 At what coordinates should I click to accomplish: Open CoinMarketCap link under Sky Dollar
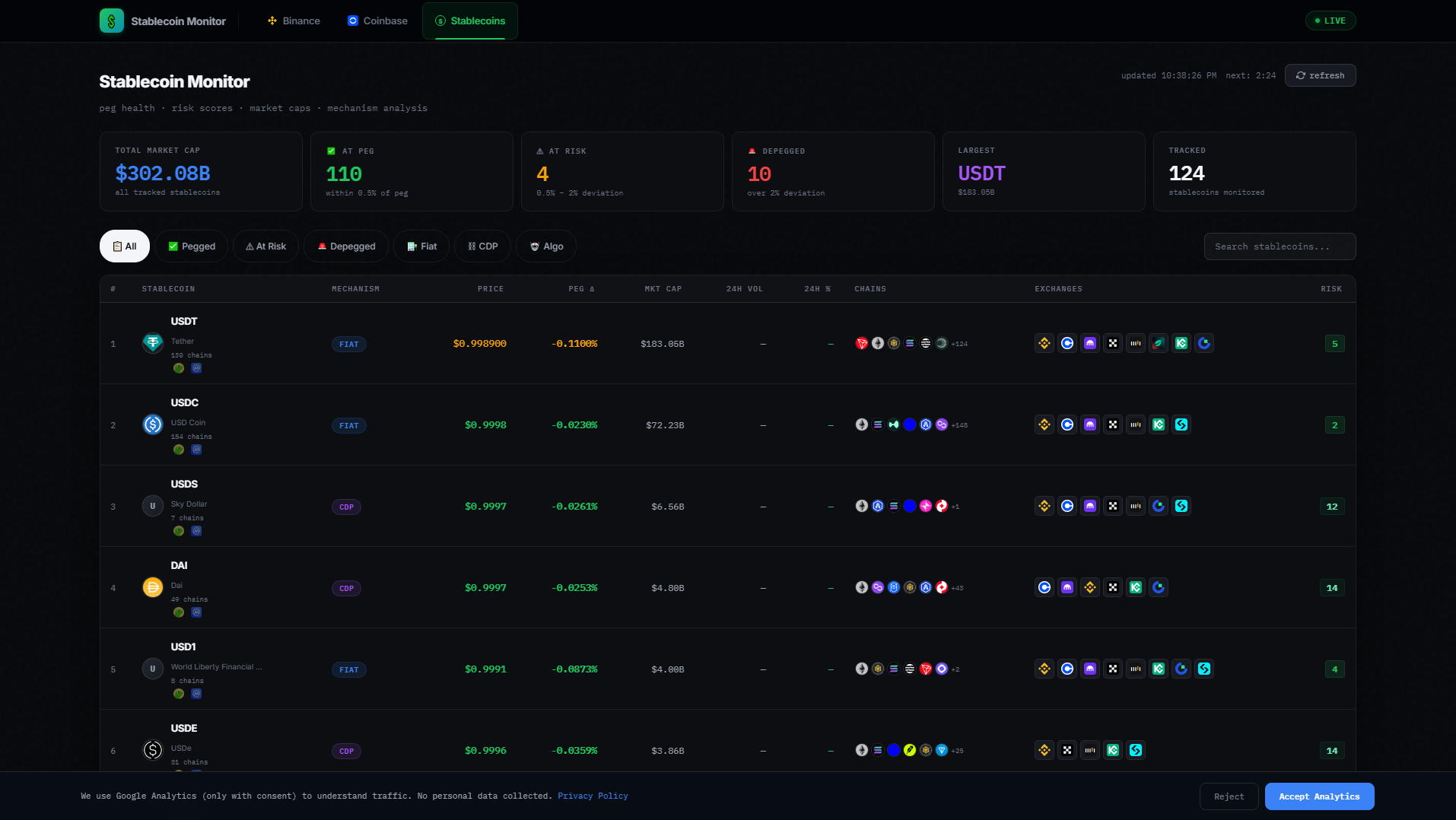point(196,531)
